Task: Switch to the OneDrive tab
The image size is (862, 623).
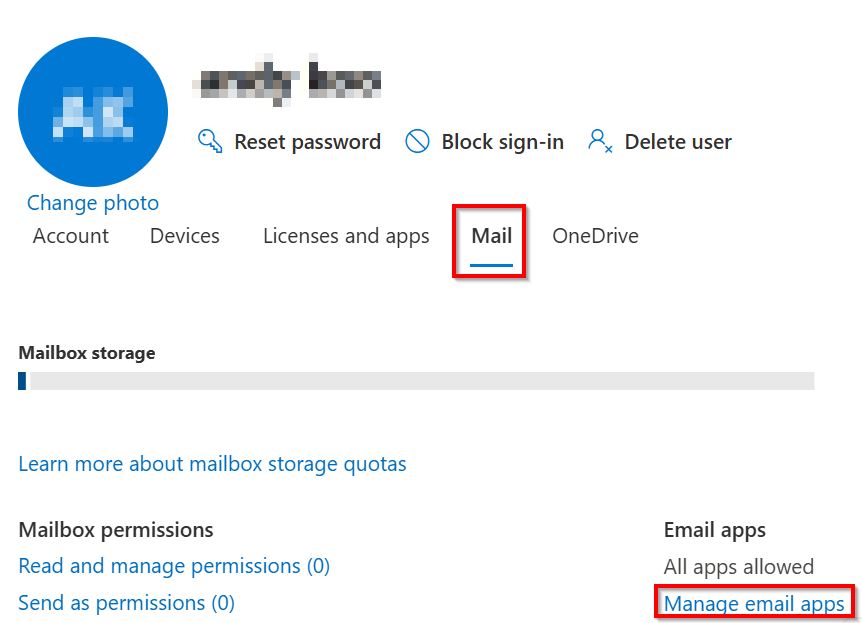Action: click(595, 236)
